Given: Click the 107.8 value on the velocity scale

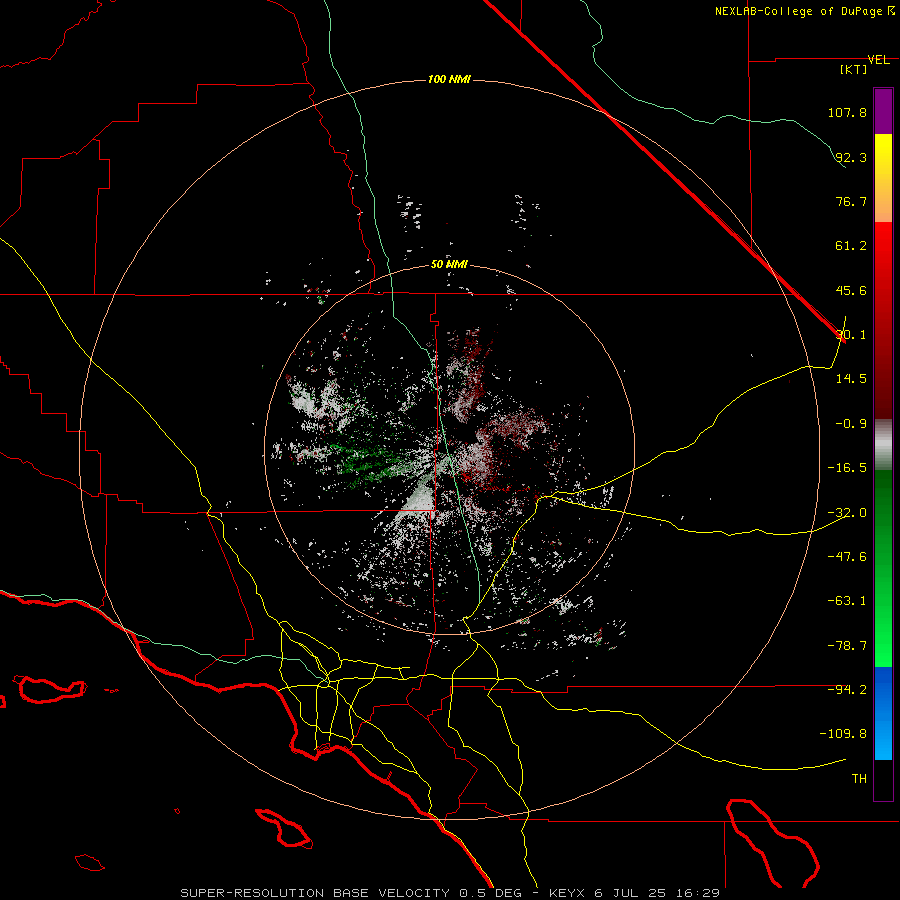Looking at the screenshot, I should (x=847, y=112).
